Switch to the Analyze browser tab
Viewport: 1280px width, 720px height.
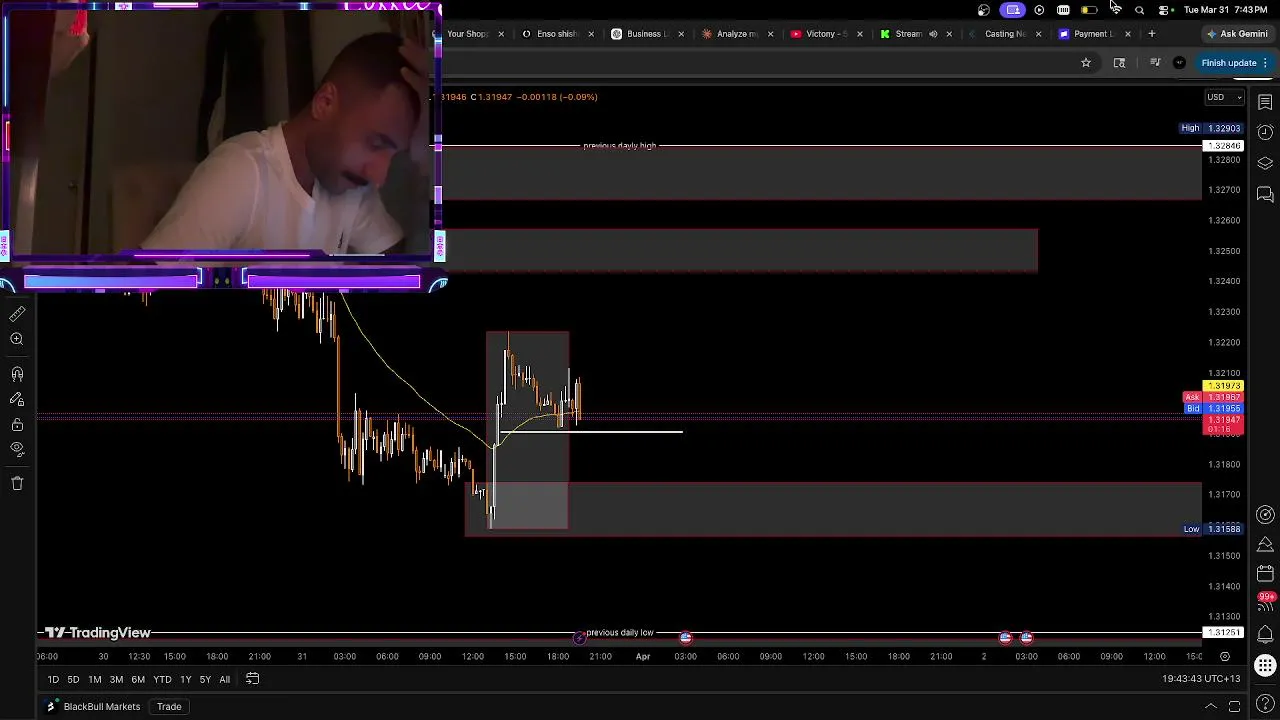tap(736, 34)
